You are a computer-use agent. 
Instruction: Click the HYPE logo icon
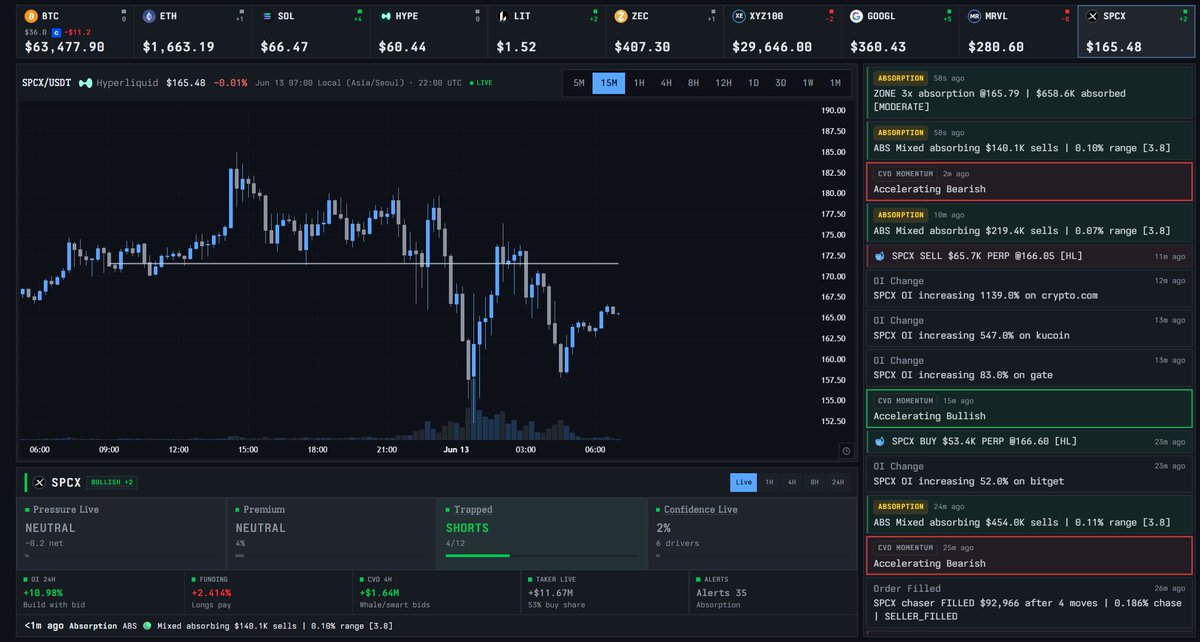click(x=385, y=17)
